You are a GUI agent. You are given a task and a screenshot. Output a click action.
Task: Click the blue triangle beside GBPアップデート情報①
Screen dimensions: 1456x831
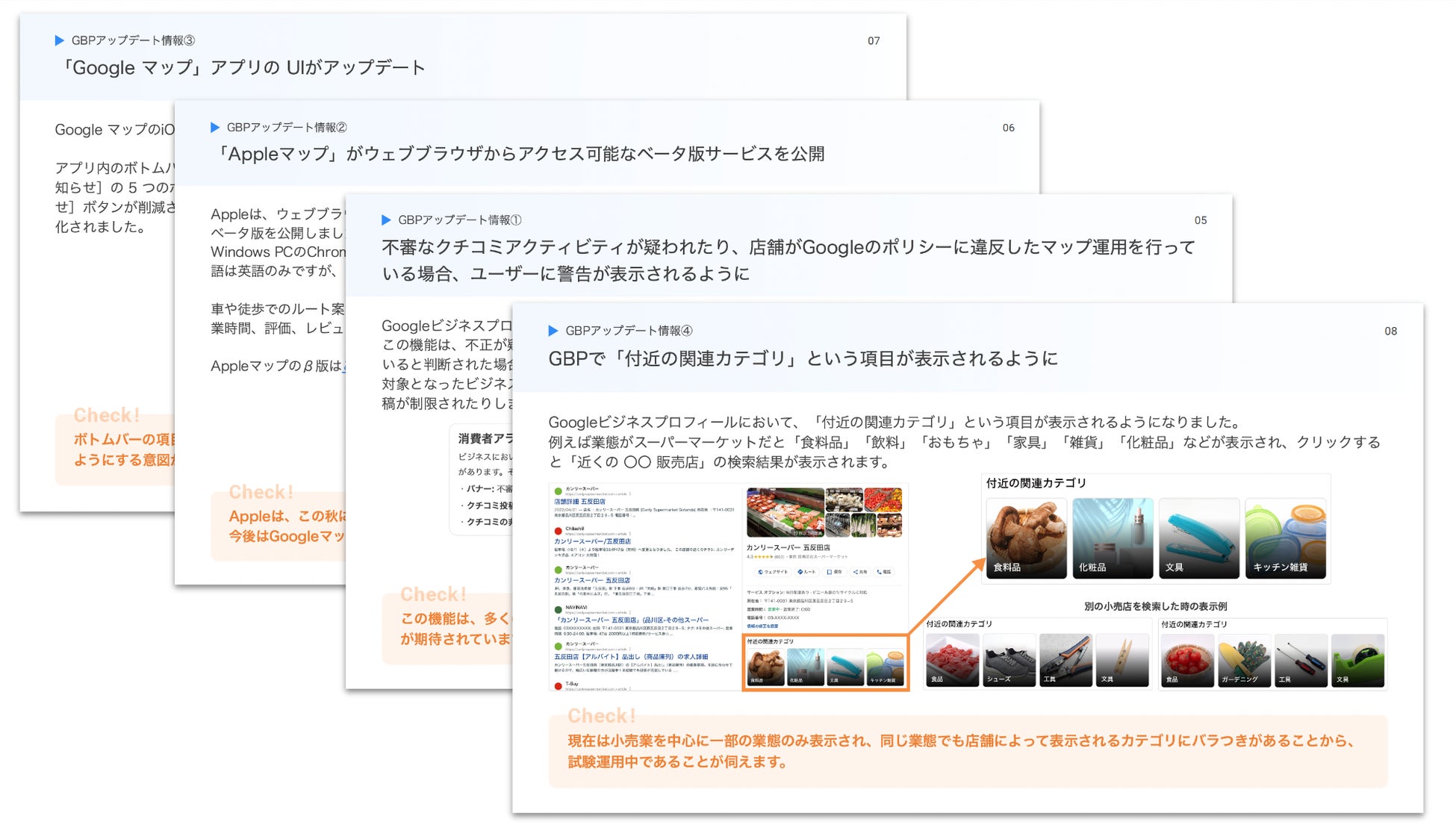click(x=386, y=220)
